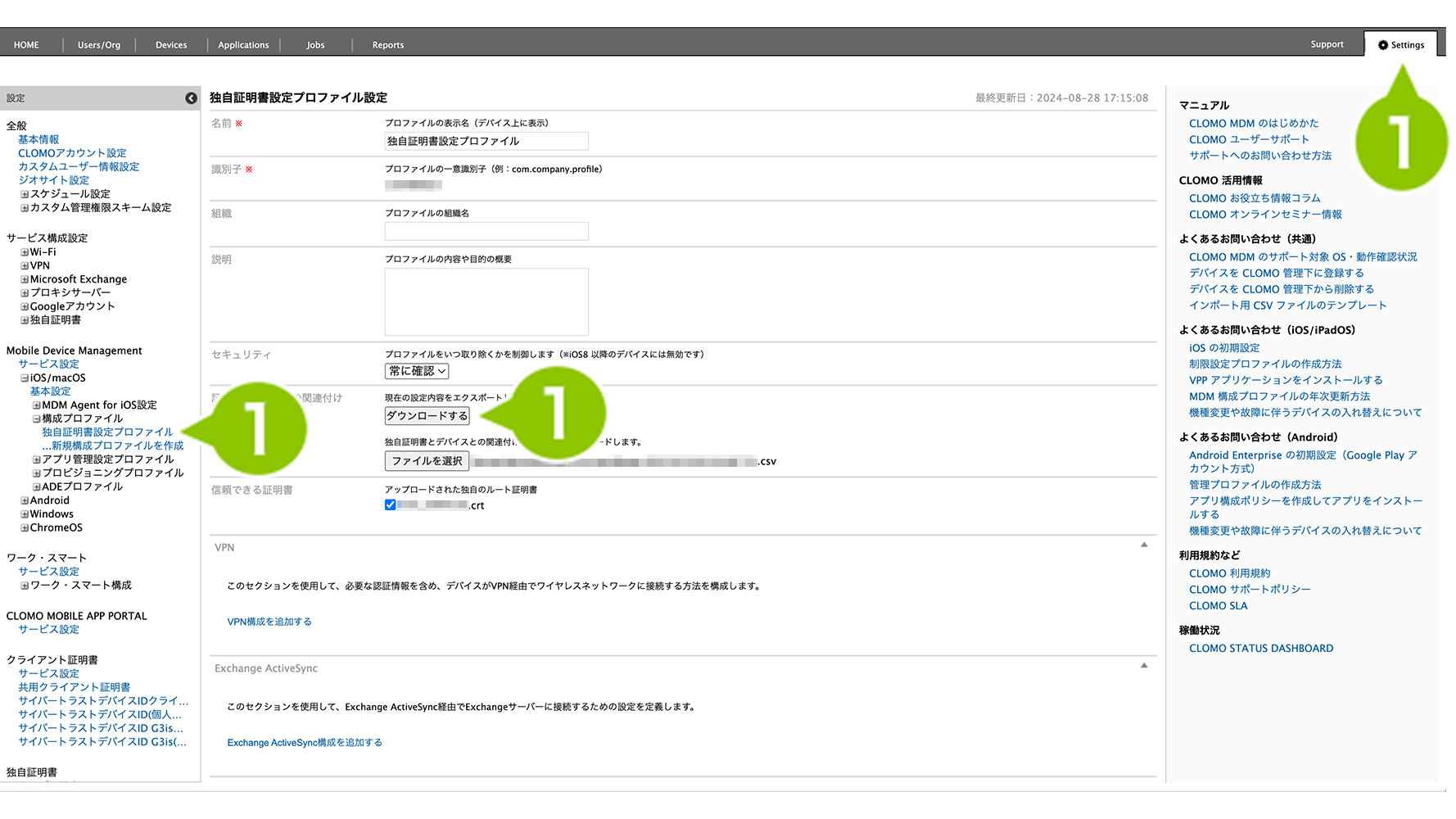Open 共用クライアント証明書 link

pyautogui.click(x=75, y=687)
